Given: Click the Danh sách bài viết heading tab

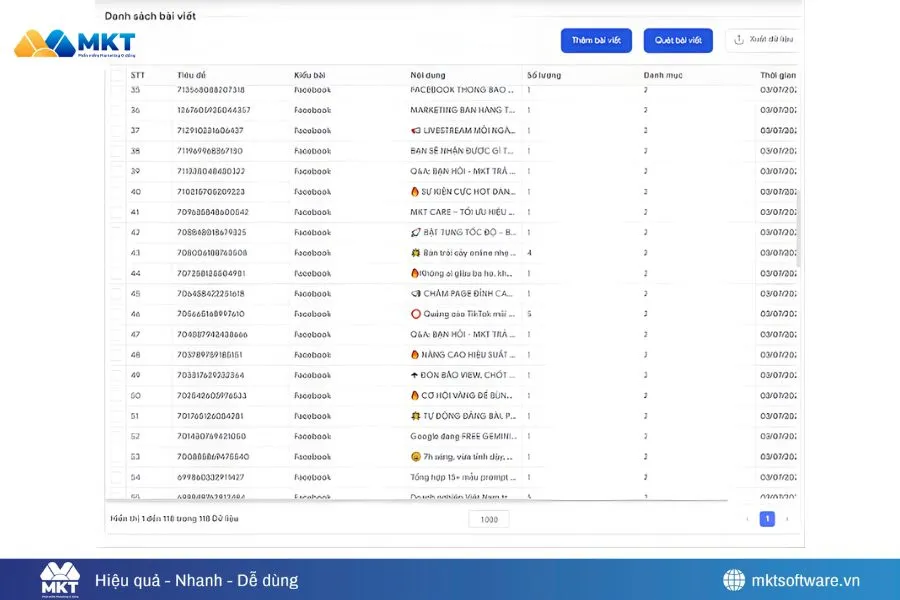Looking at the screenshot, I should click(148, 15).
